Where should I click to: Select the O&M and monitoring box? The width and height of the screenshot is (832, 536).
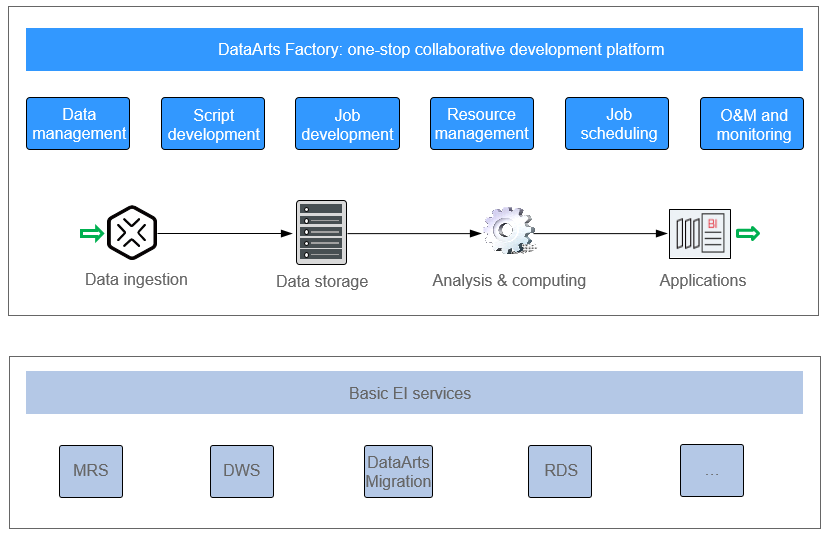(752, 124)
